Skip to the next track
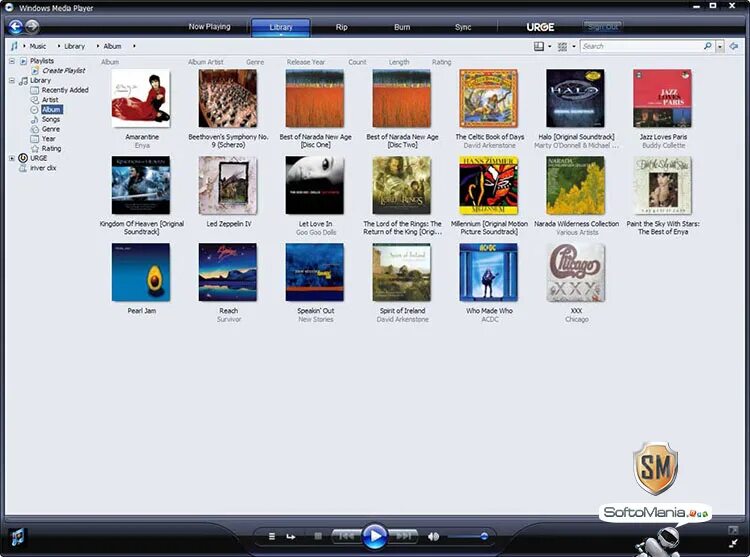Image resolution: width=750 pixels, height=557 pixels. pyautogui.click(x=403, y=536)
